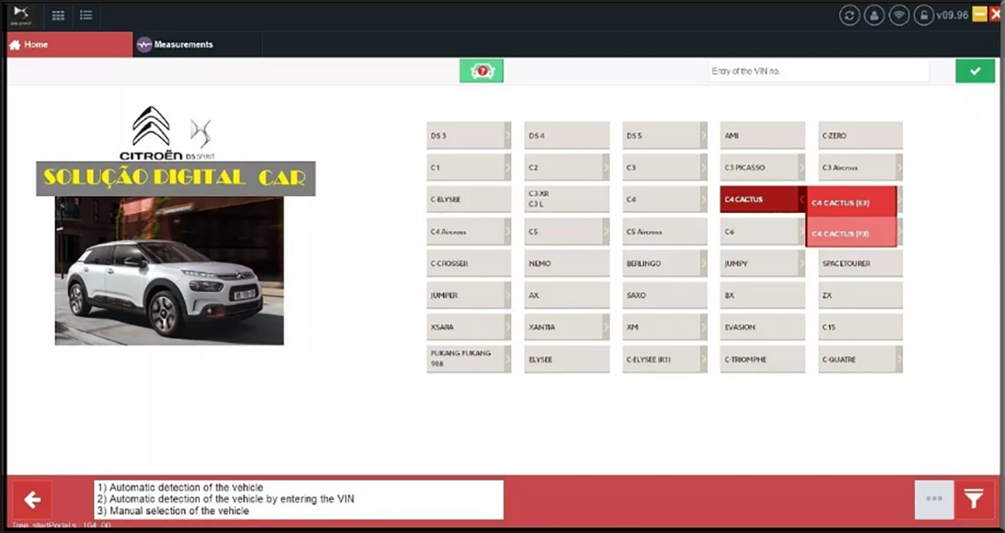Click the three dots more button
The height and width of the screenshot is (533, 1005).
934,500
